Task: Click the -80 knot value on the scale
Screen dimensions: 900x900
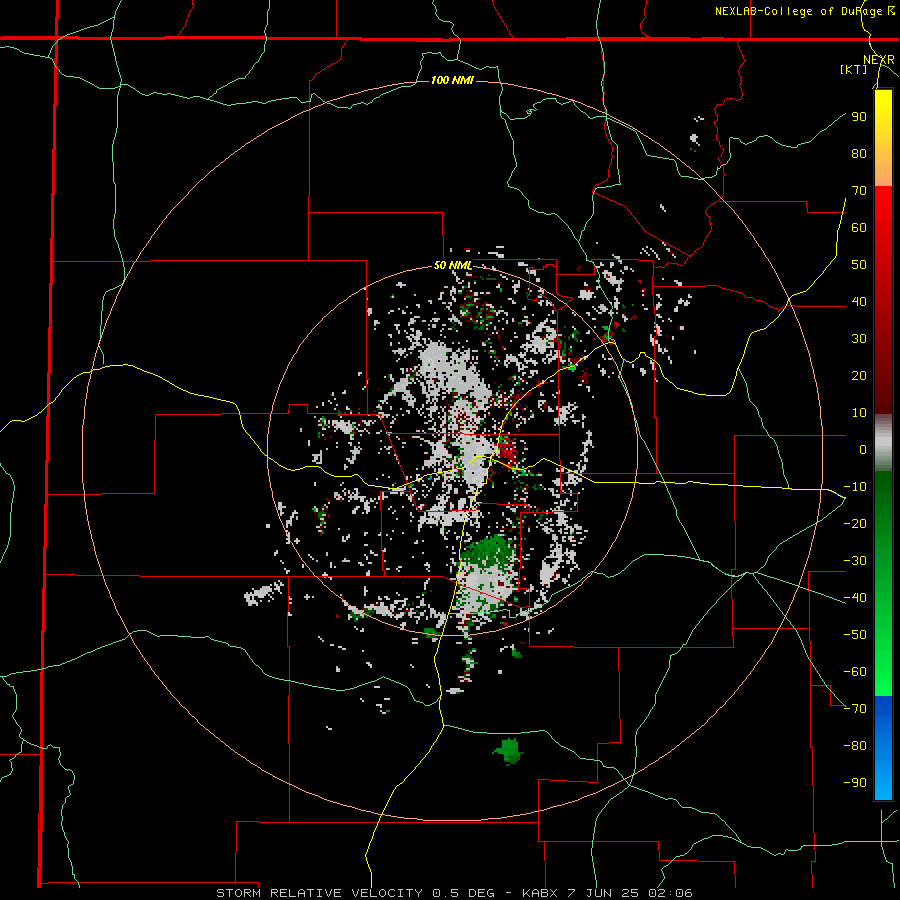Action: pos(855,746)
